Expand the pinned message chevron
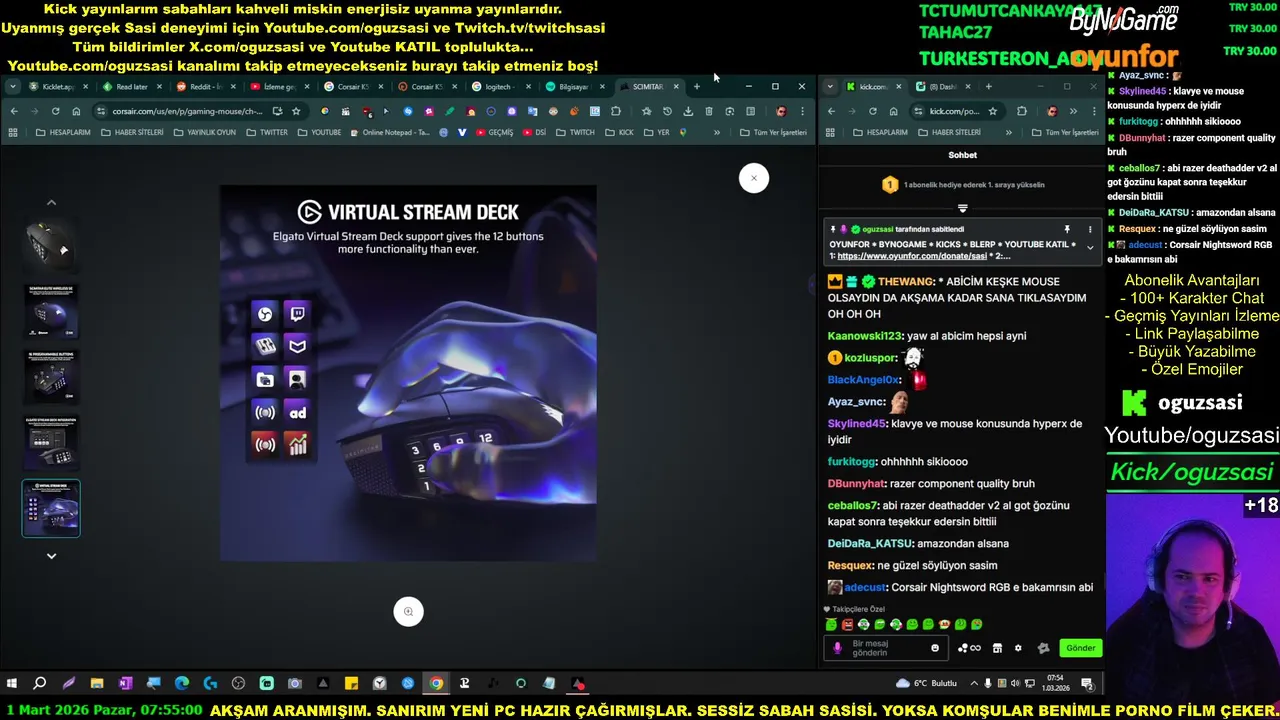This screenshot has height=720, width=1280. click(x=1090, y=247)
